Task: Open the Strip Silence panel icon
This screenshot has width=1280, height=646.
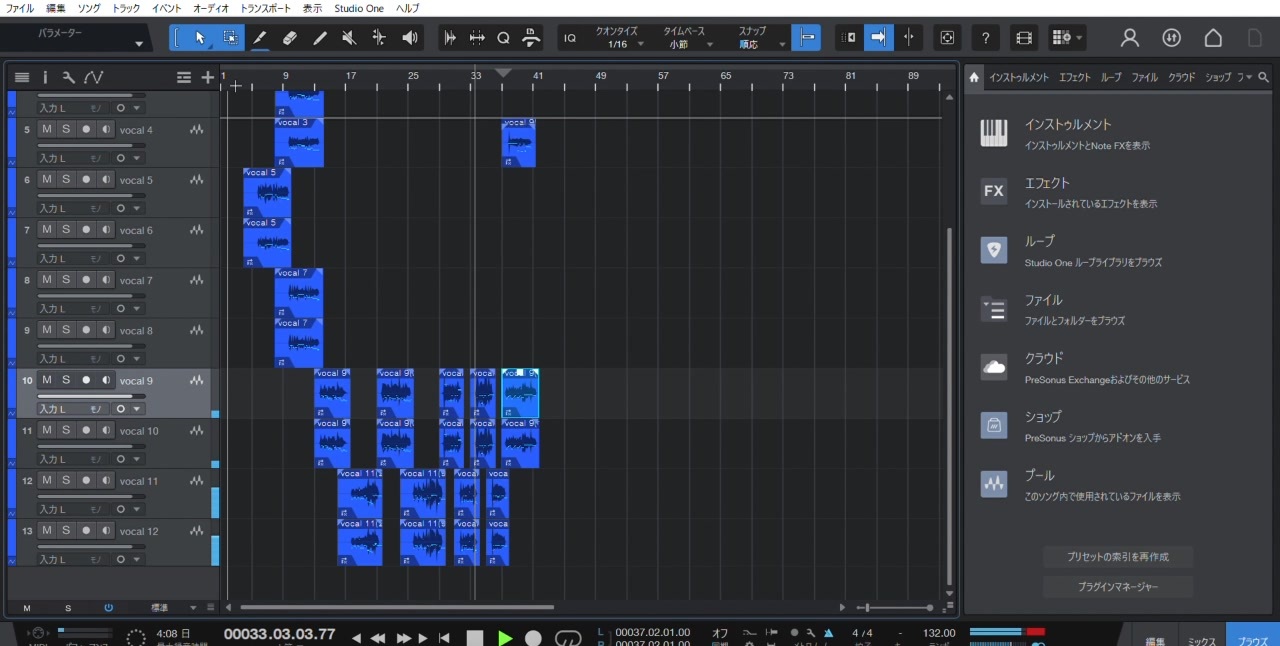Action: pos(450,38)
